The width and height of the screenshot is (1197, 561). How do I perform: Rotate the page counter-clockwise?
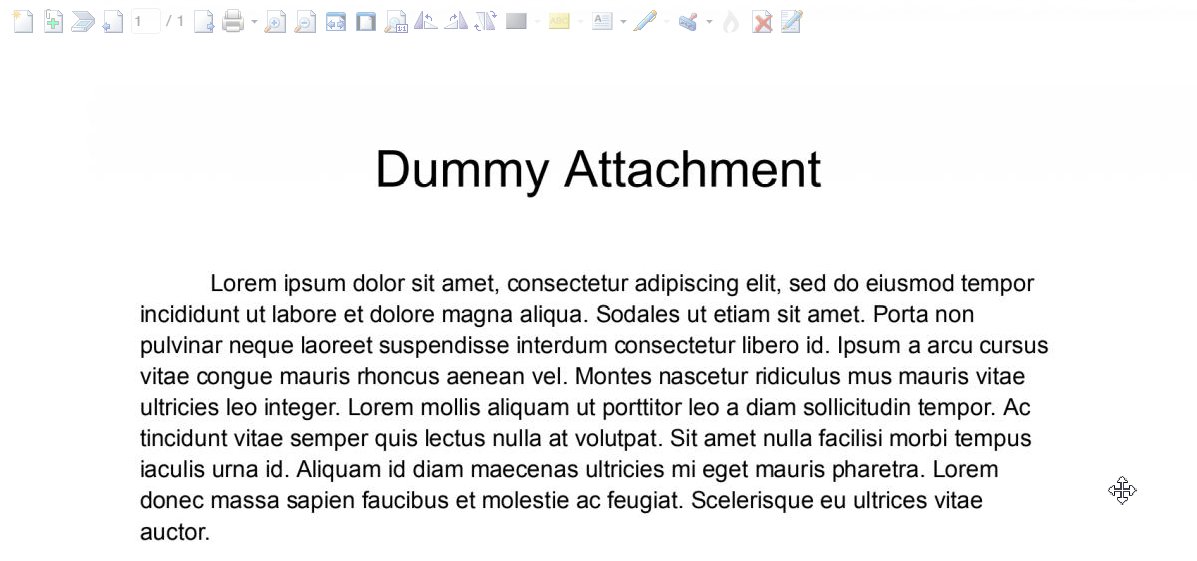click(425, 21)
